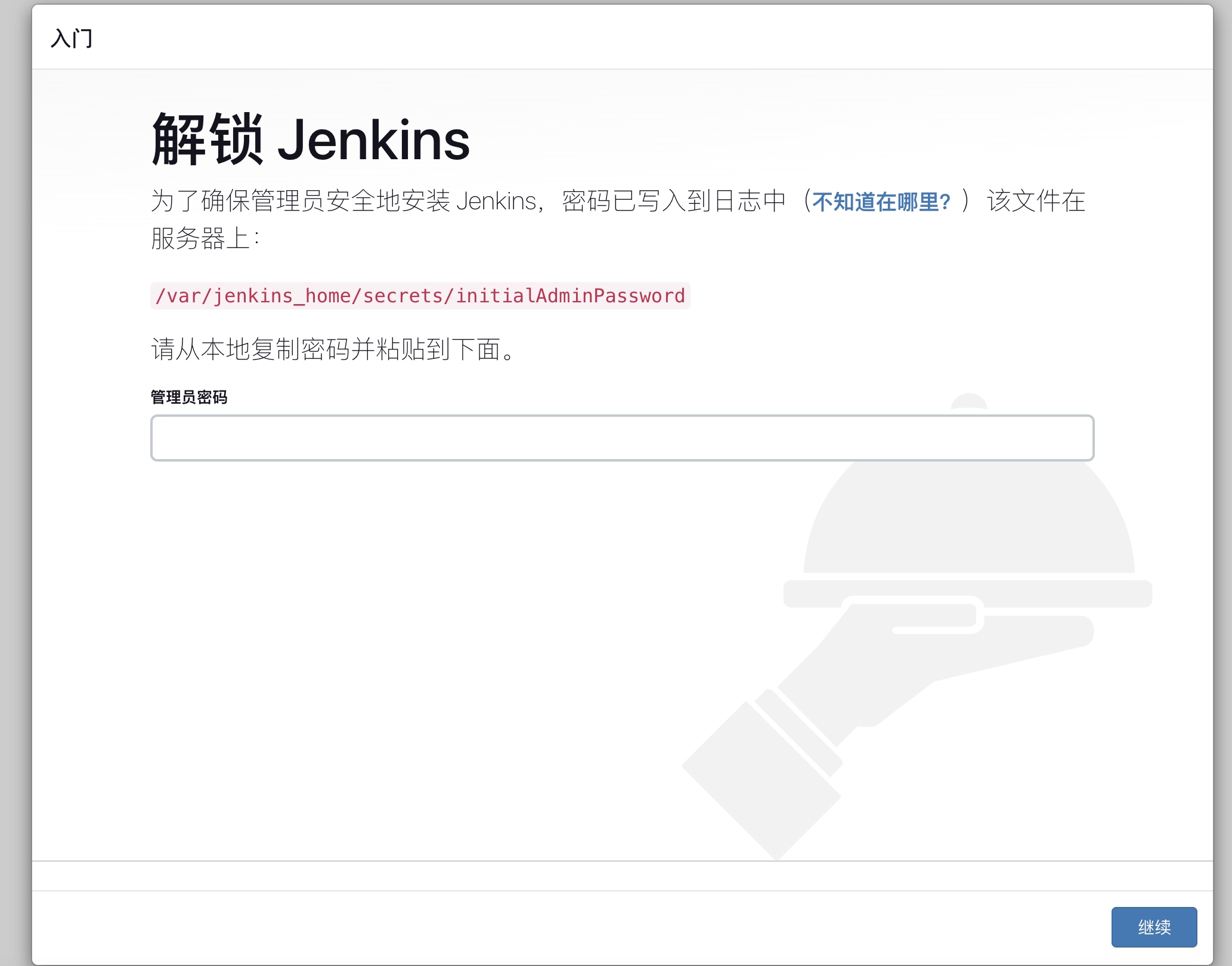Click the 该文件在 text after the link
The image size is (1232, 966).
1035,202
